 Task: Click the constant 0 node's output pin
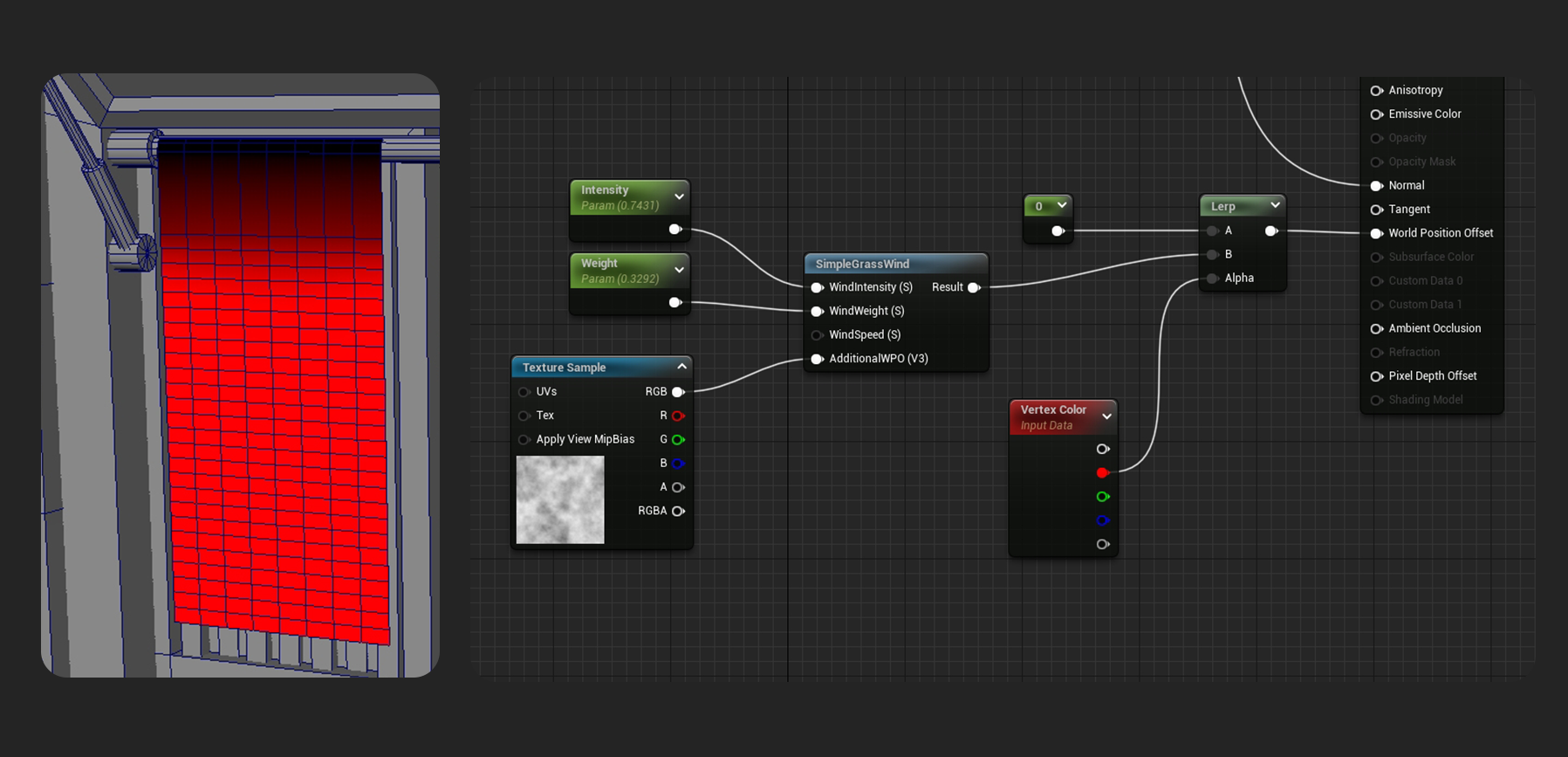[1058, 231]
